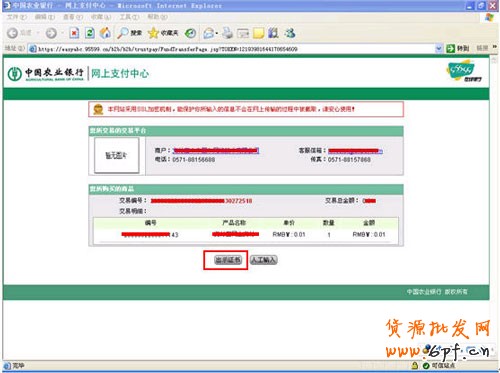Screen dimensions: 500x373
Task: Open the 帮助 (Help) menu
Action: pos(157,17)
